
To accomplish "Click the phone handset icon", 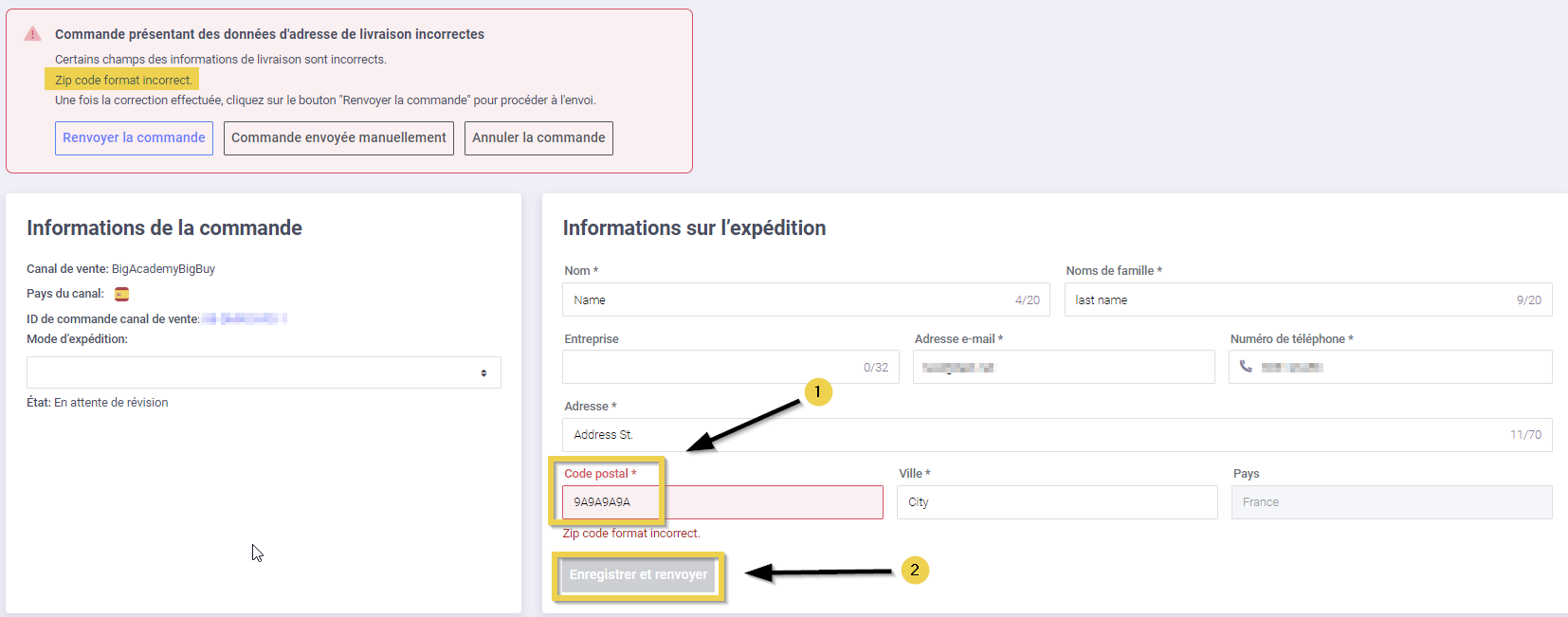I will pos(1246,367).
